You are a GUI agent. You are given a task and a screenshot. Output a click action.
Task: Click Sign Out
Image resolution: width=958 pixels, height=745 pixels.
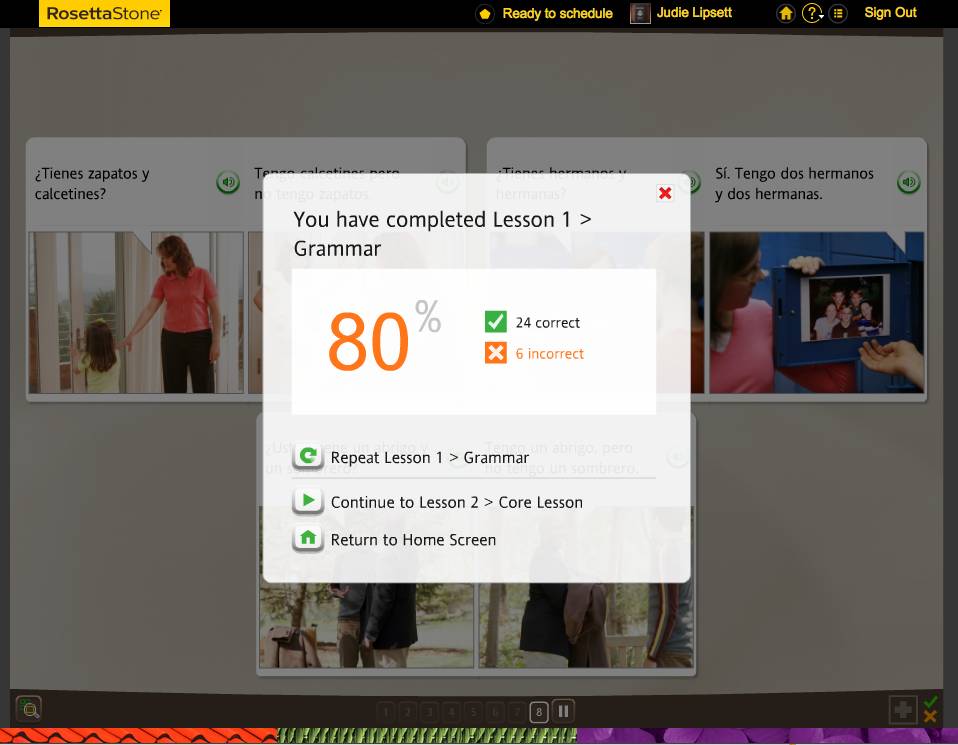(890, 13)
